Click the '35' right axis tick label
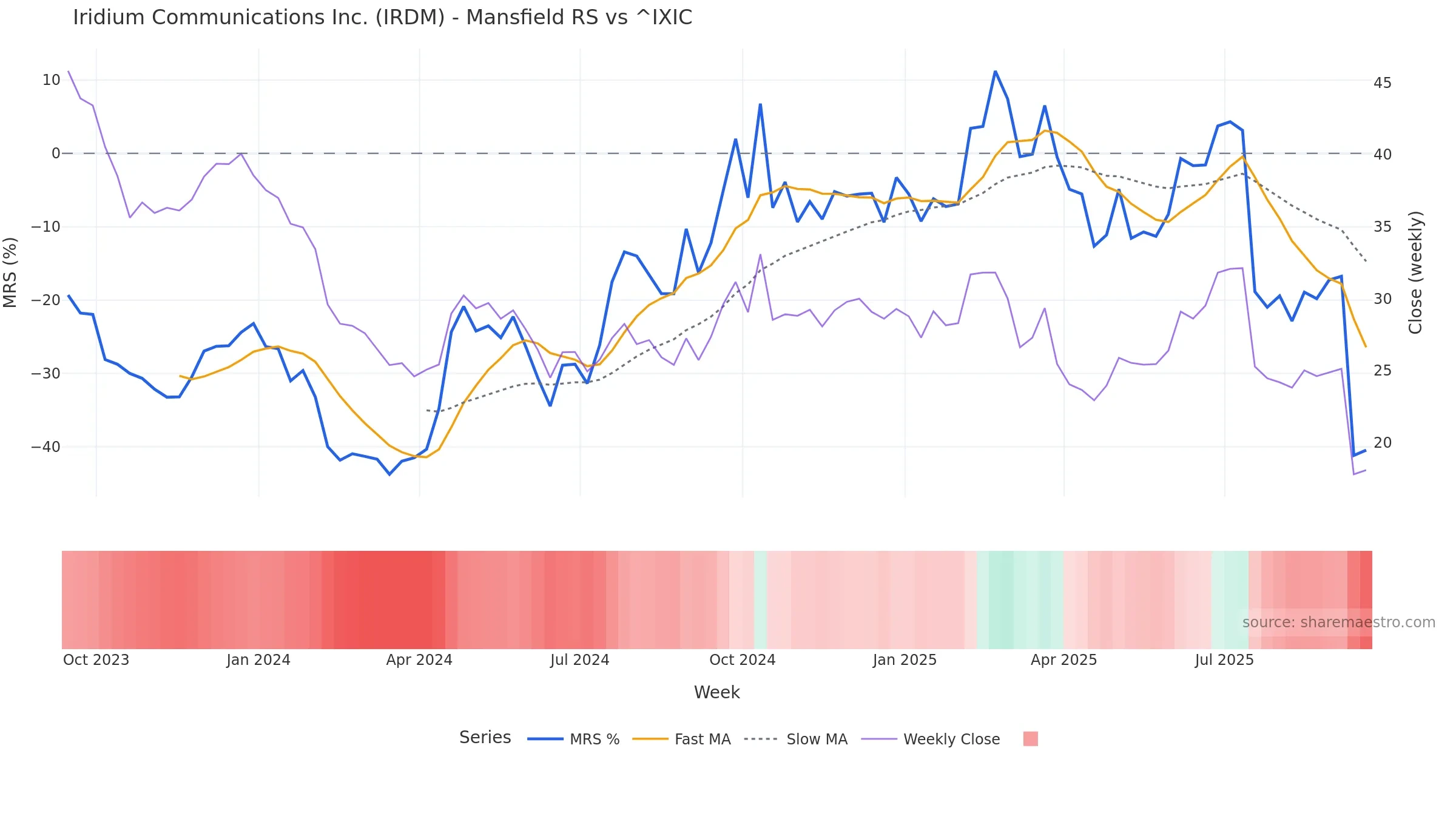Viewport: 1456px width, 819px height. pos(1383,227)
